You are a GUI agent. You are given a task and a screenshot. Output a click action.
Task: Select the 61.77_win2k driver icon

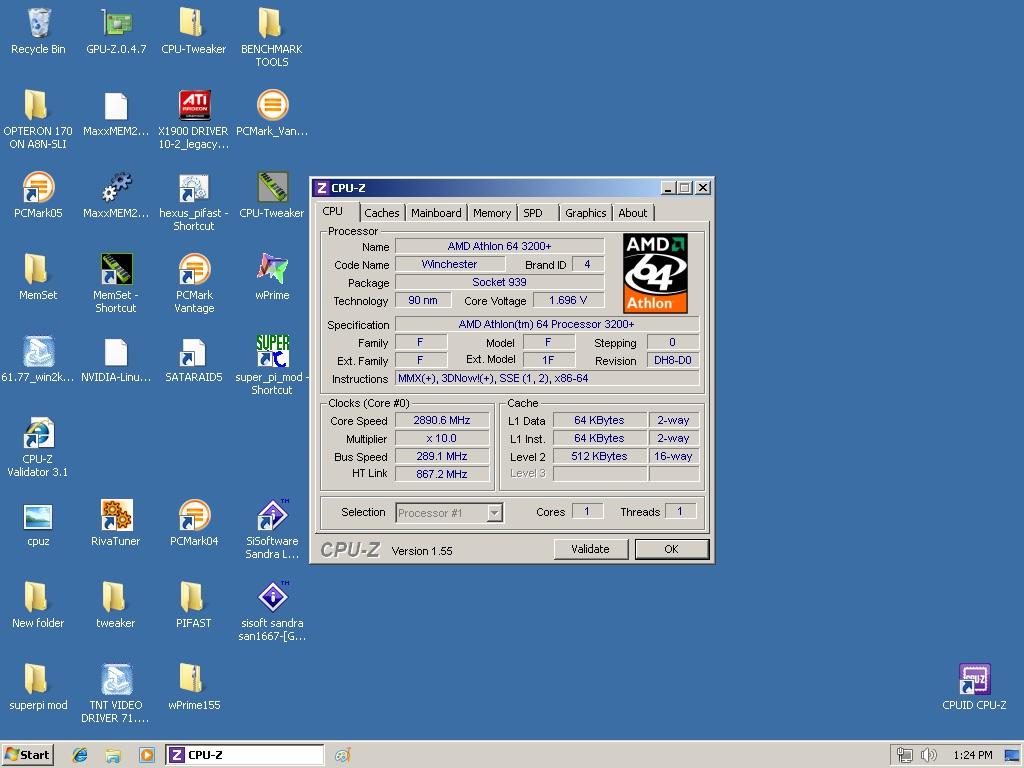(x=39, y=352)
